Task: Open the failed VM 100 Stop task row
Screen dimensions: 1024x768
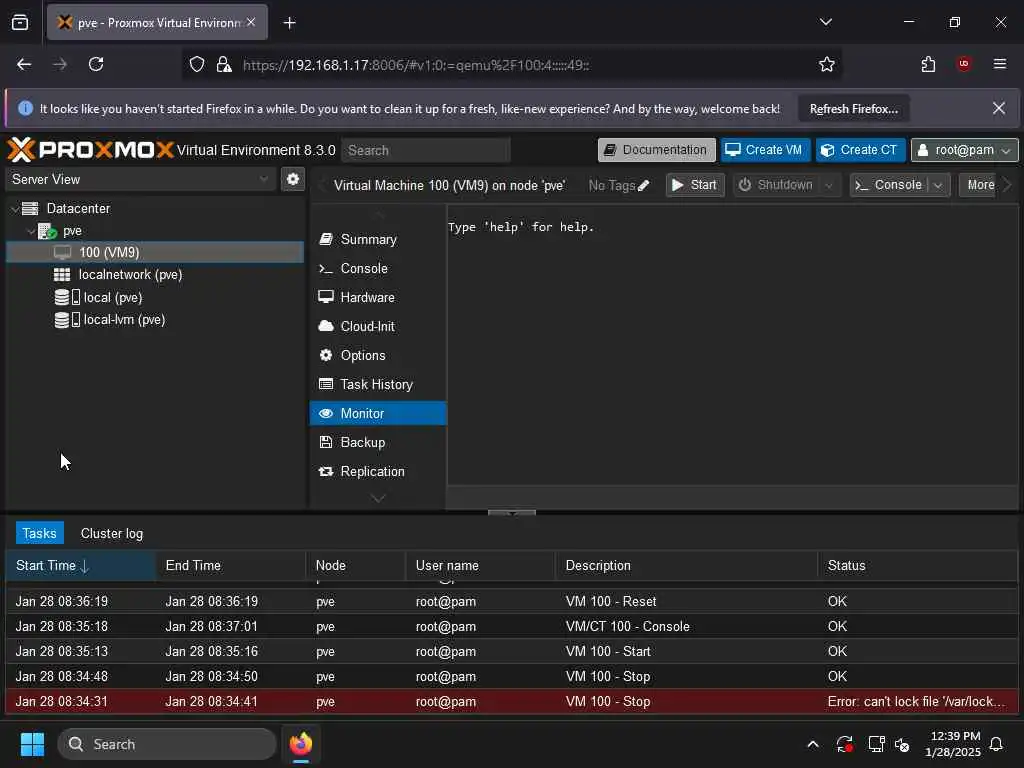Action: pos(511,702)
